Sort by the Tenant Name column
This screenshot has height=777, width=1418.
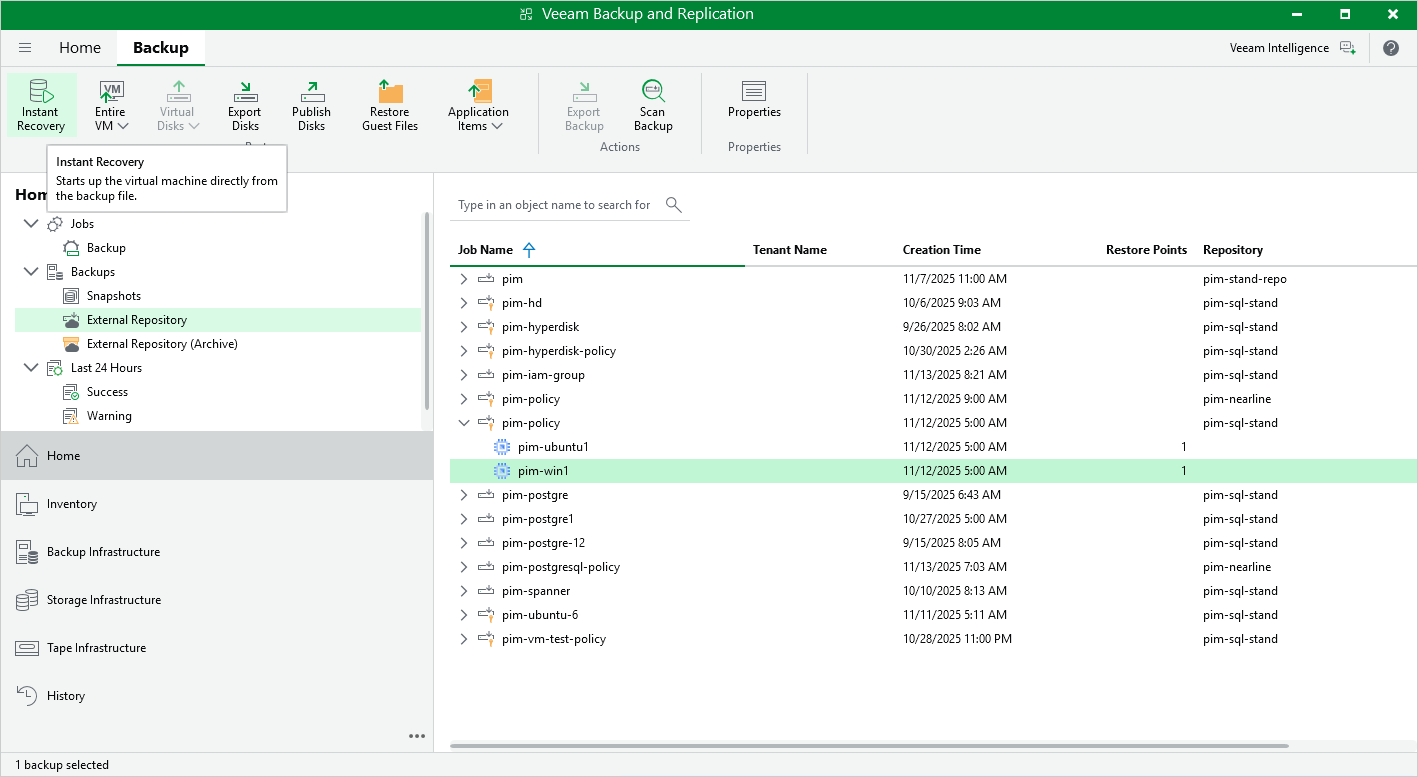tap(790, 250)
